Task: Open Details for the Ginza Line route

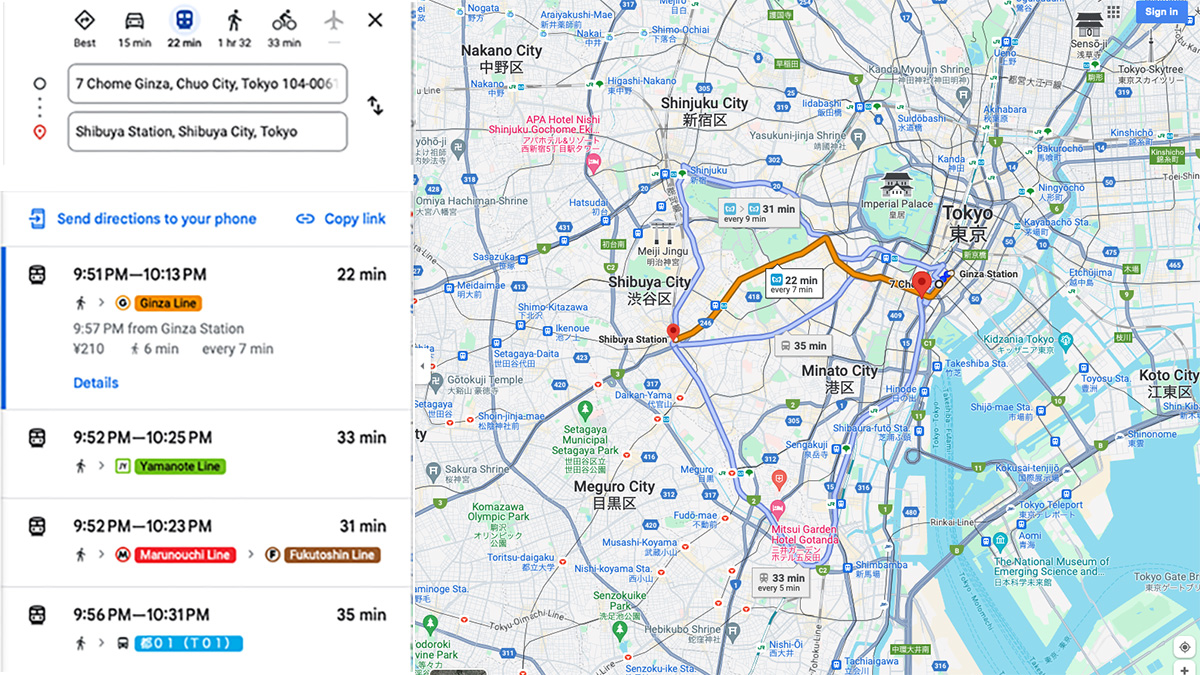Action: [96, 383]
